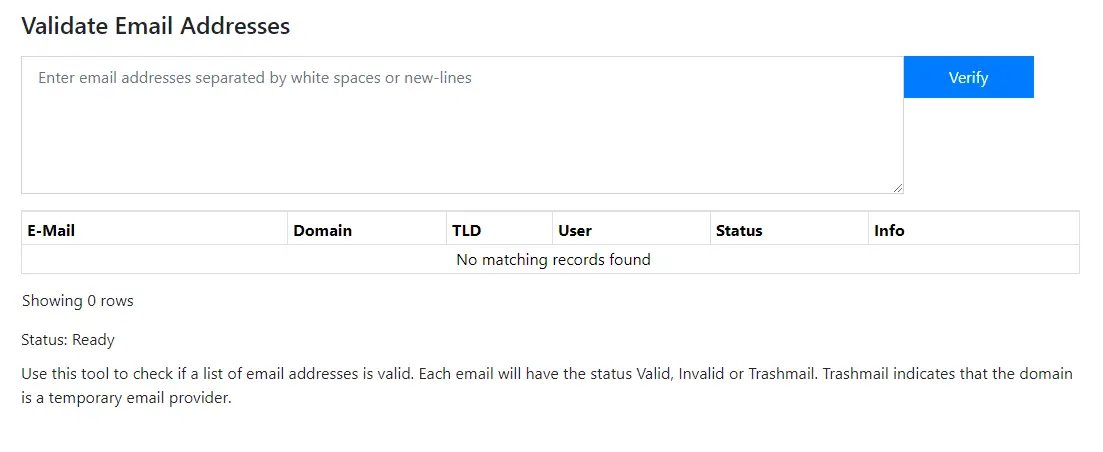Click the TLD column header
The height and width of the screenshot is (452, 1103).
click(466, 230)
